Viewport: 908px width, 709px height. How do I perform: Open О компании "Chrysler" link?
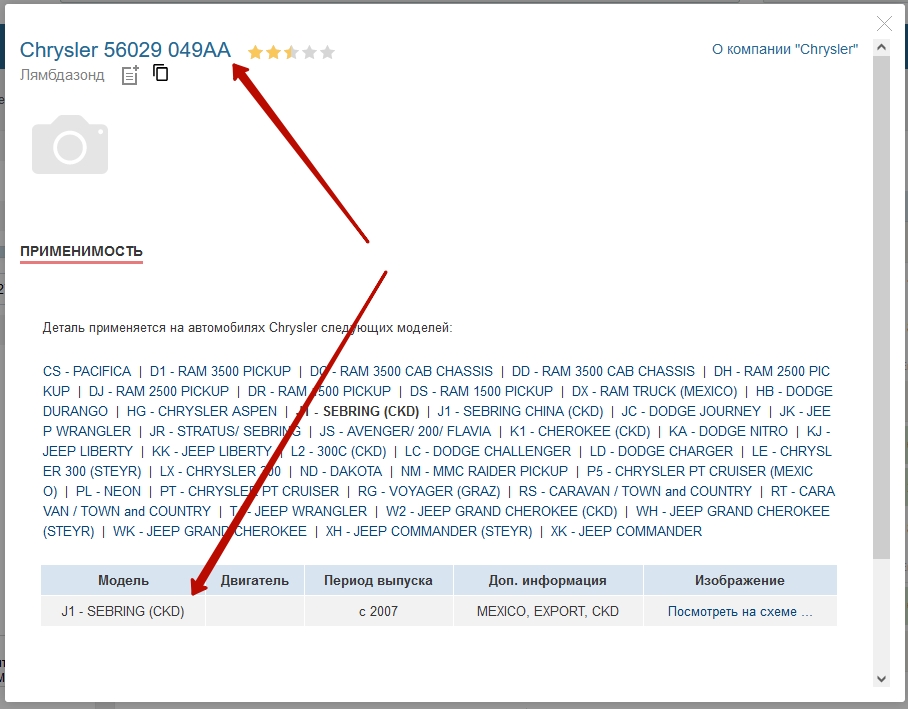(x=785, y=49)
